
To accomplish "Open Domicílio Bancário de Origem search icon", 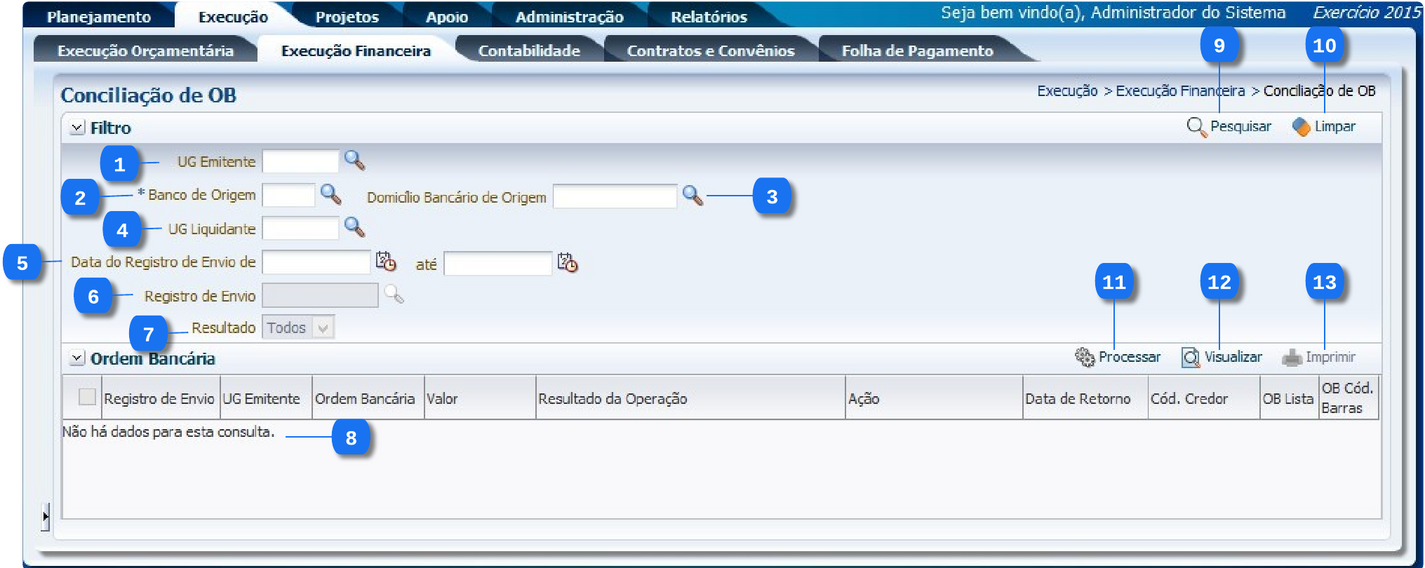I will 692,196.
